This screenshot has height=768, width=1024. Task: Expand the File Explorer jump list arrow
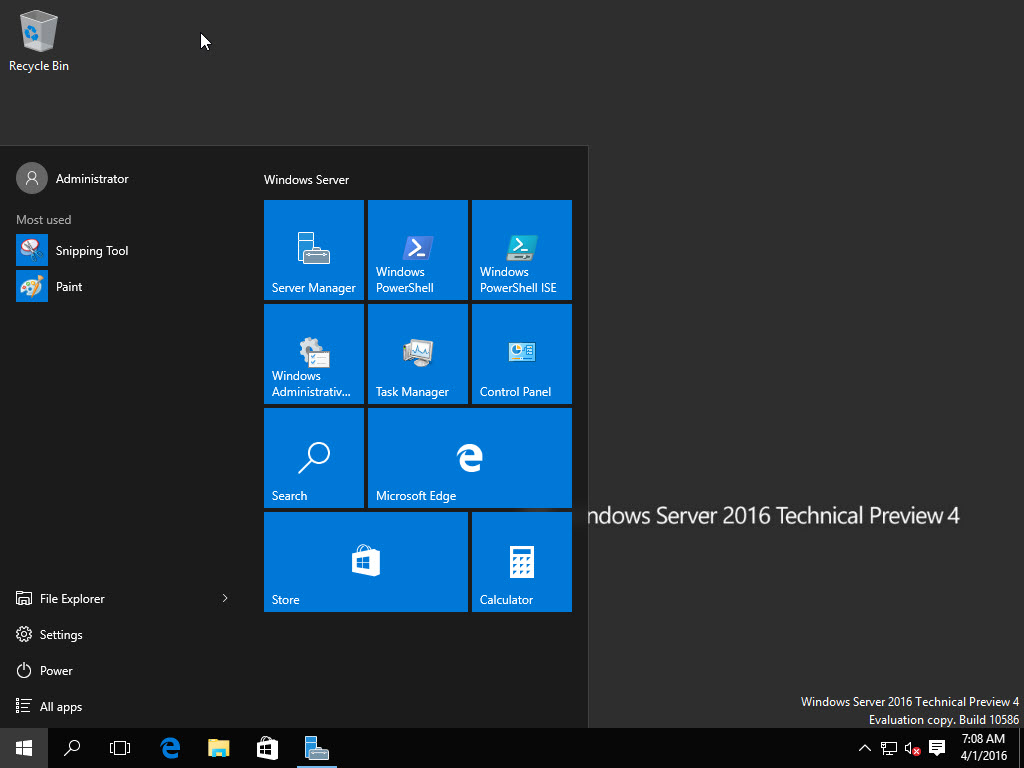225,598
